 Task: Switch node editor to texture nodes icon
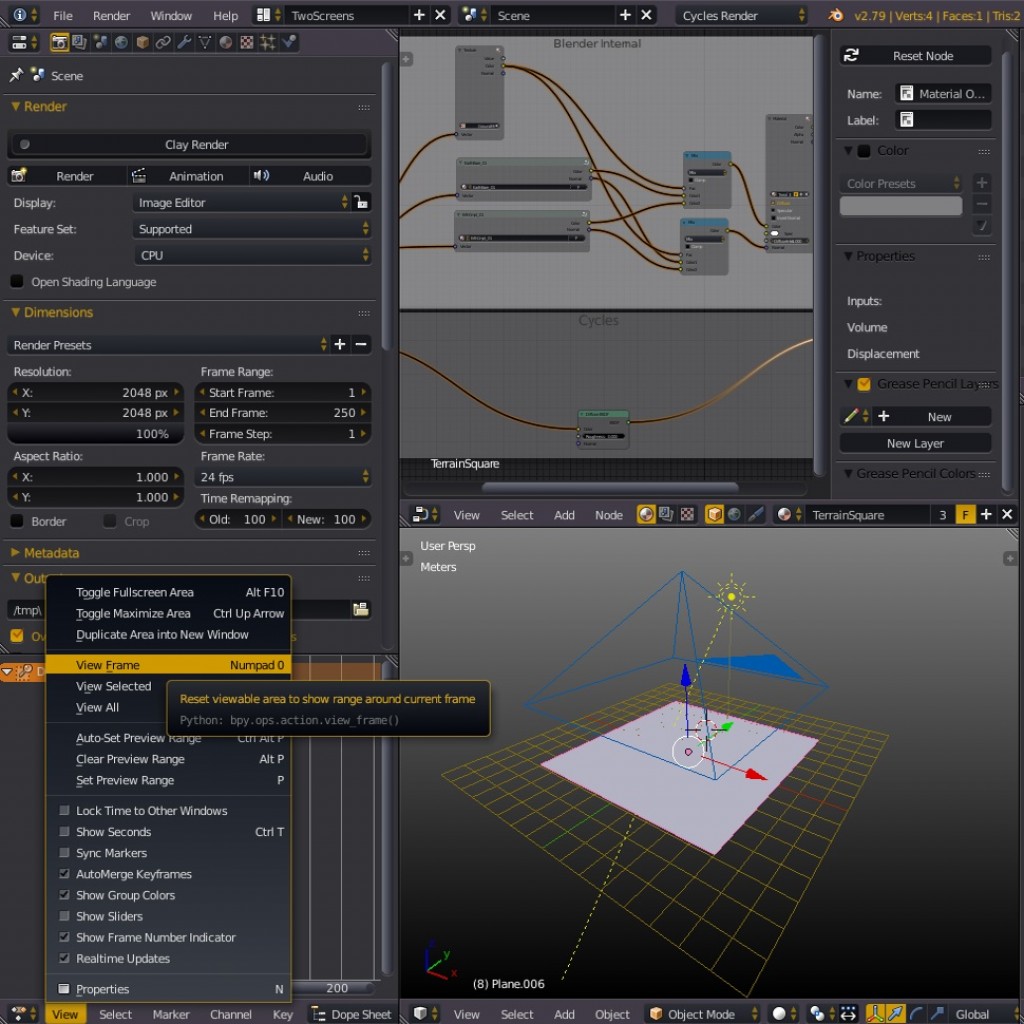[x=688, y=515]
